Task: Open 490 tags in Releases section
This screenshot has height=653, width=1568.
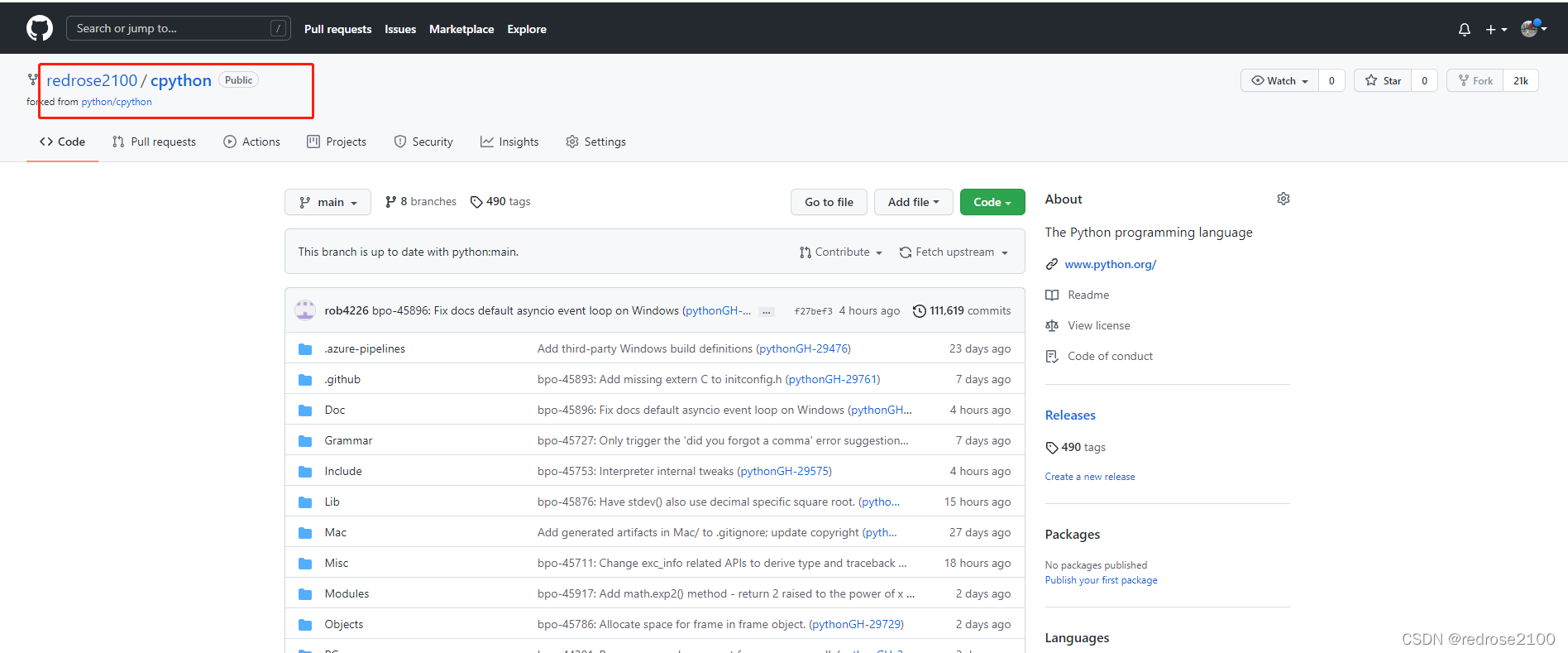Action: (x=1076, y=447)
